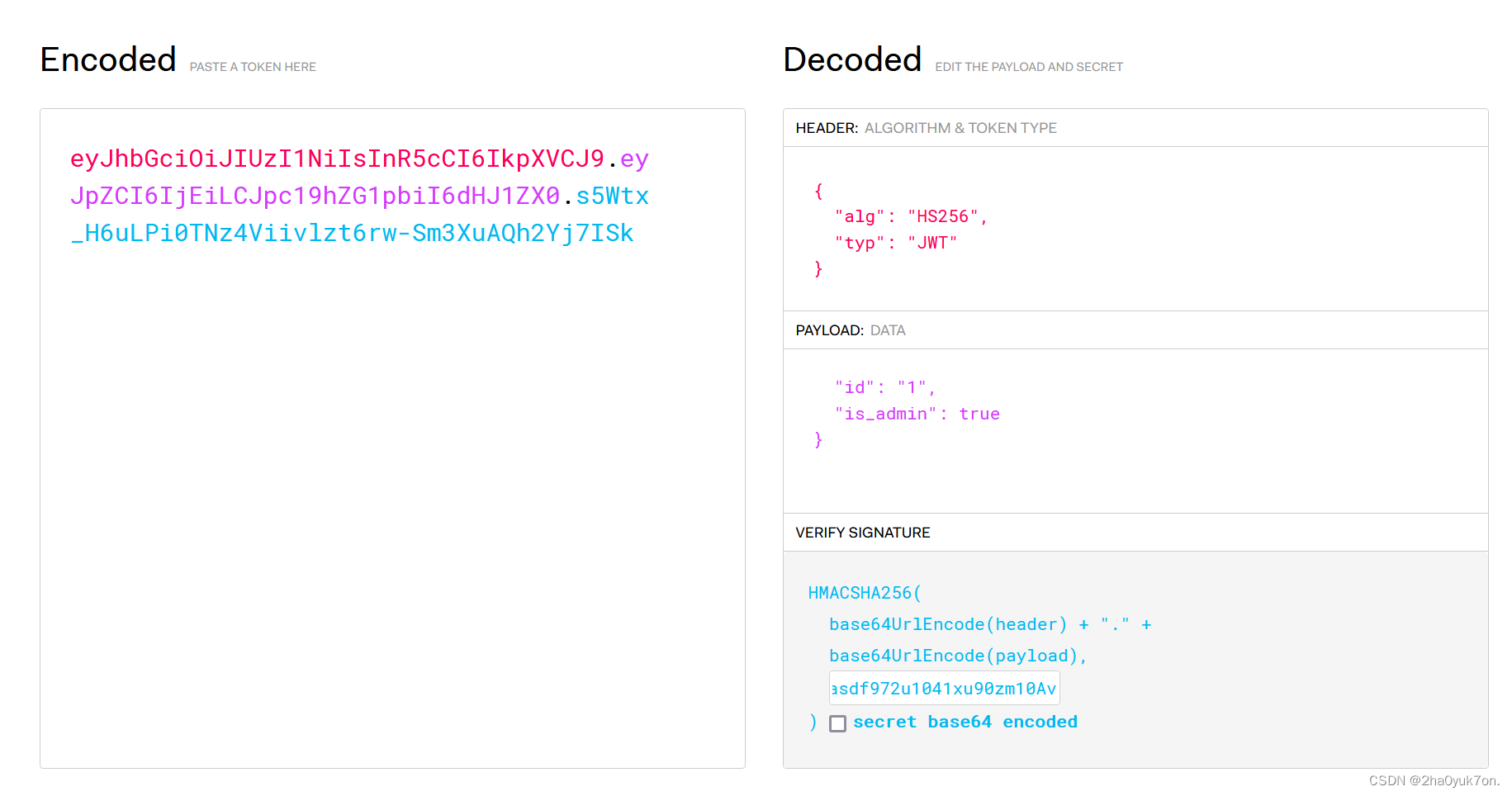Click the "alg": "HS256" line

(910, 216)
